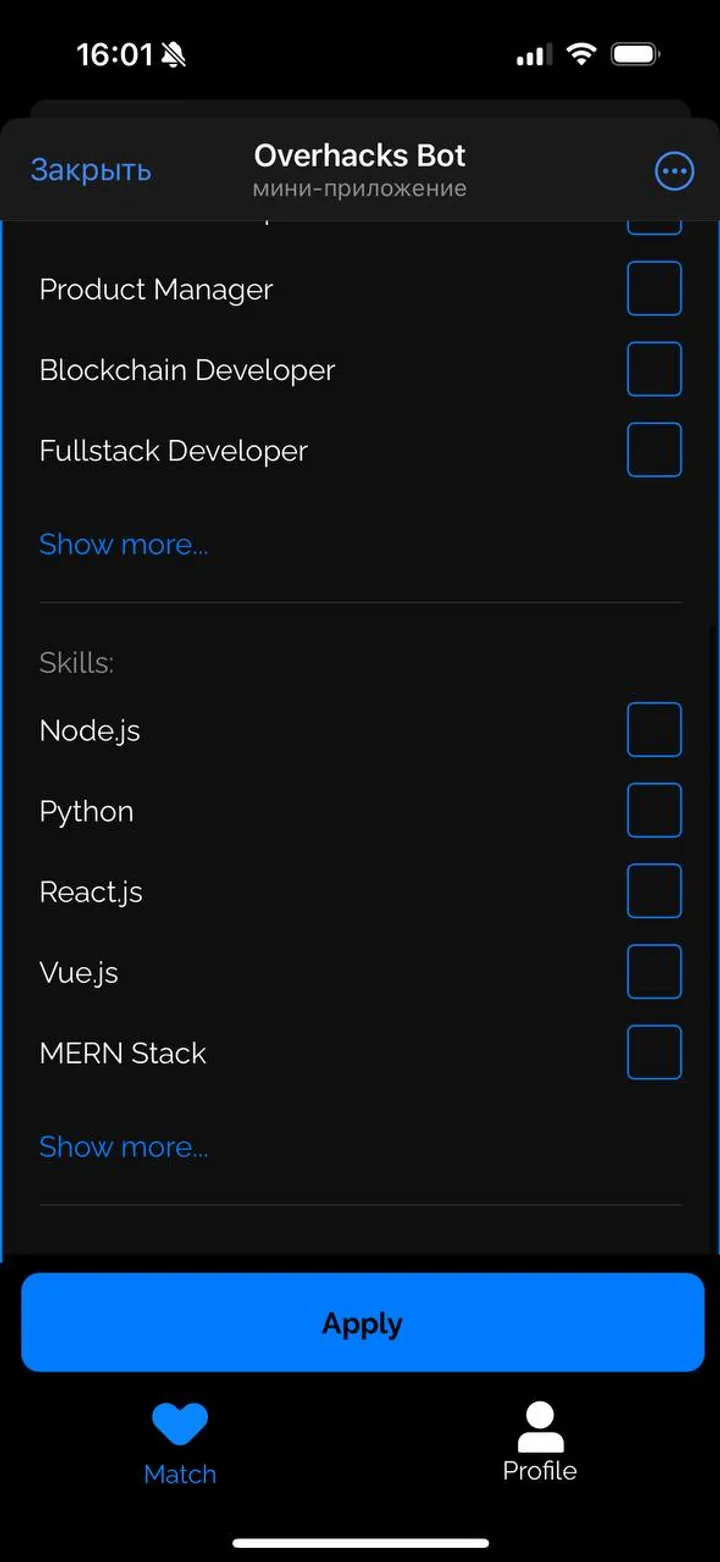Enable the MERN Stack checkbox

click(x=654, y=1052)
